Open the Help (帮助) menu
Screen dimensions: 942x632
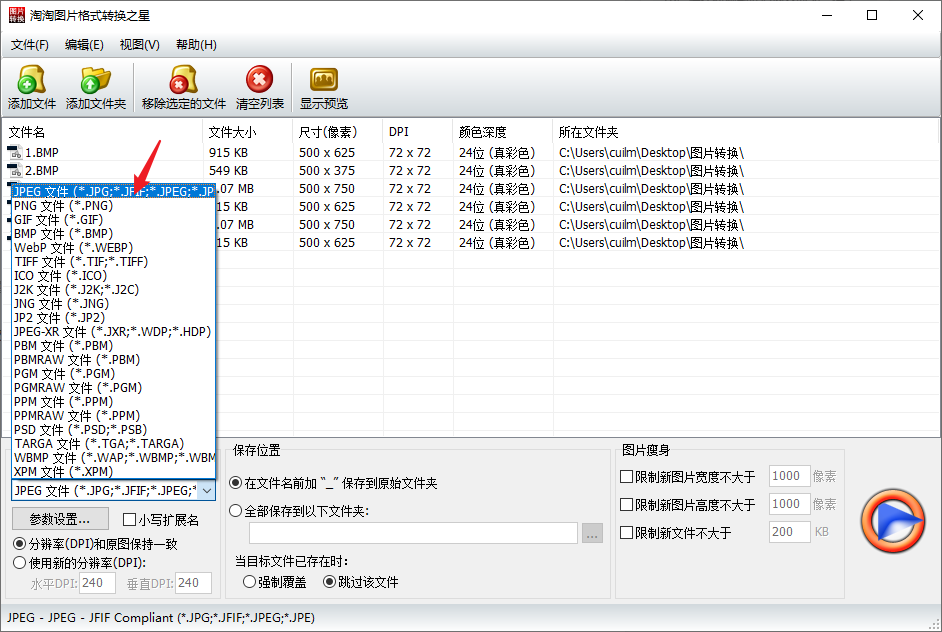pyautogui.click(x=196, y=45)
